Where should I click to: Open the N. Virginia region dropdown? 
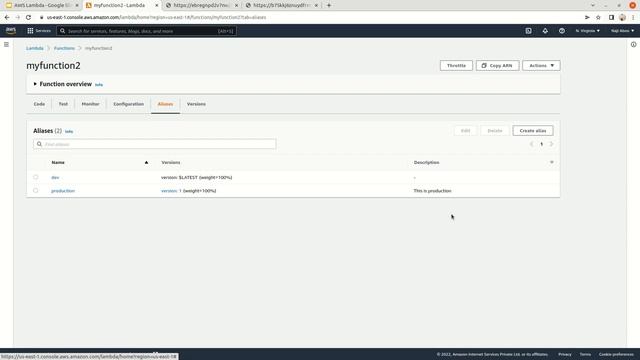[588, 31]
